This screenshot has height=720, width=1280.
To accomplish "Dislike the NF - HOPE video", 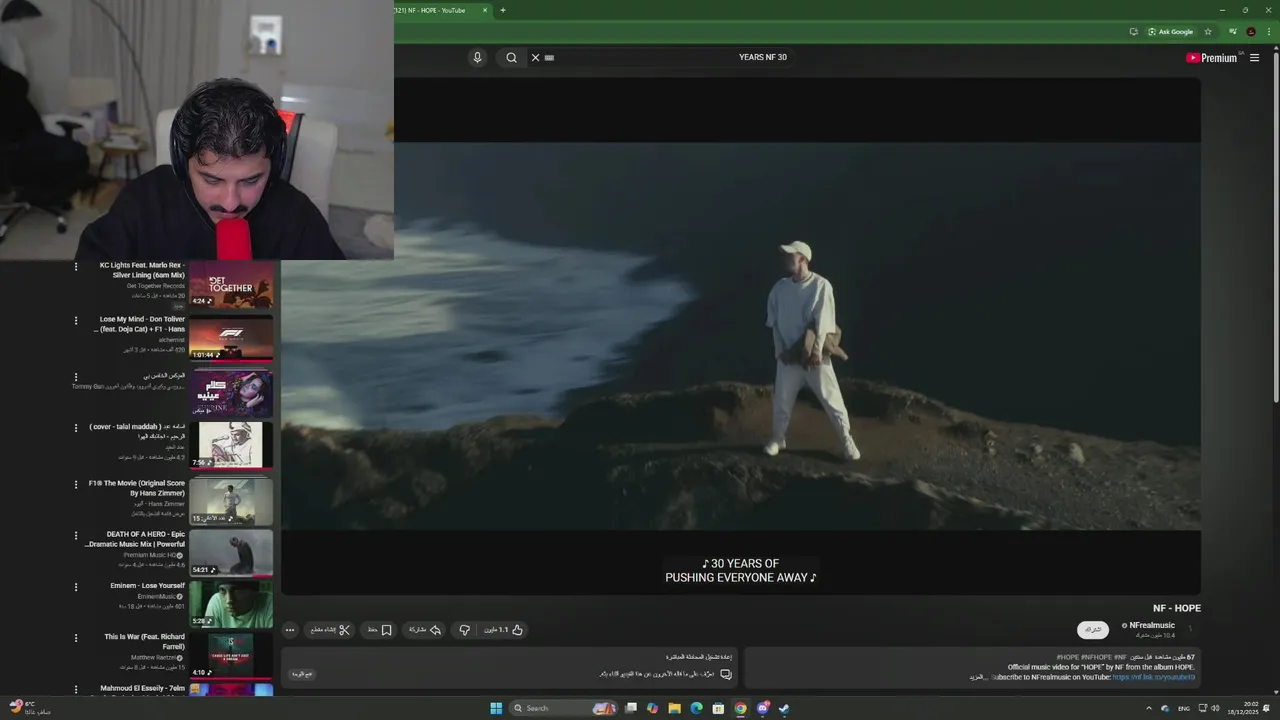I will coord(464,630).
